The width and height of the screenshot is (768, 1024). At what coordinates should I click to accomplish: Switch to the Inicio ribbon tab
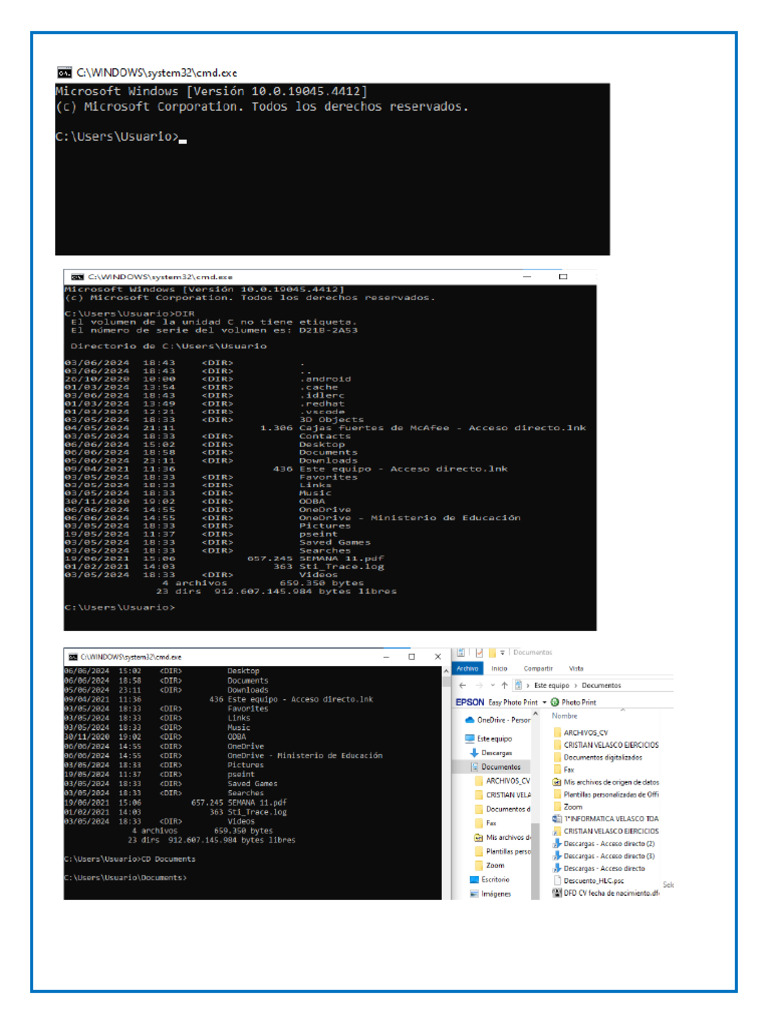[500, 668]
